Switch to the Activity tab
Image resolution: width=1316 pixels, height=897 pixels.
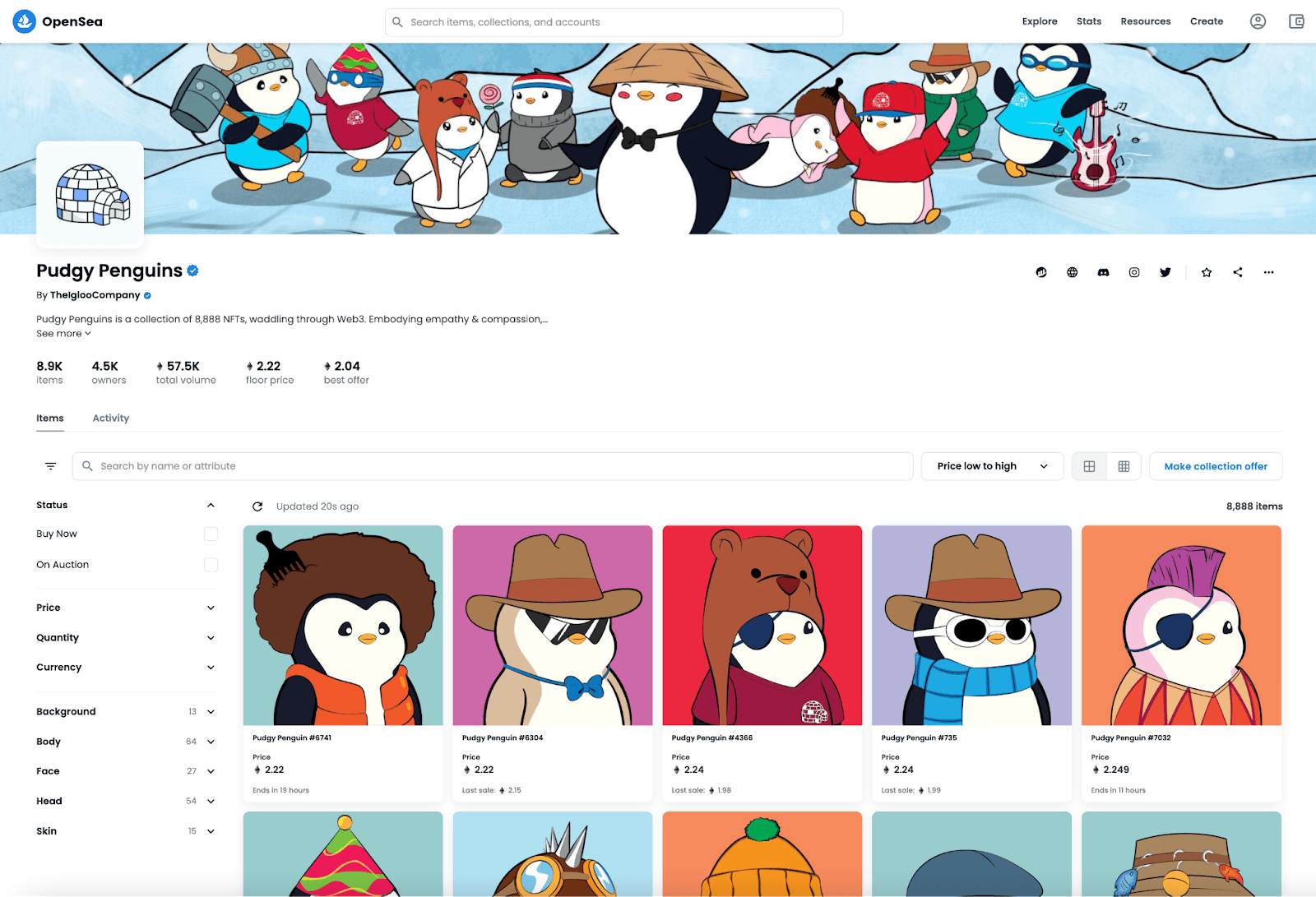[111, 418]
